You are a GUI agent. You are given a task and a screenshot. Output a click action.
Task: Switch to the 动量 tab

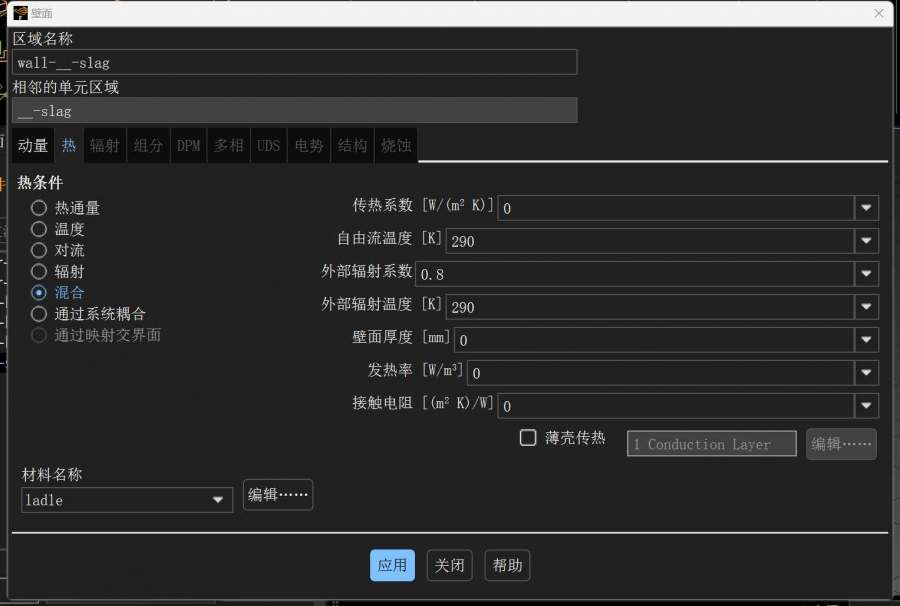click(33, 145)
